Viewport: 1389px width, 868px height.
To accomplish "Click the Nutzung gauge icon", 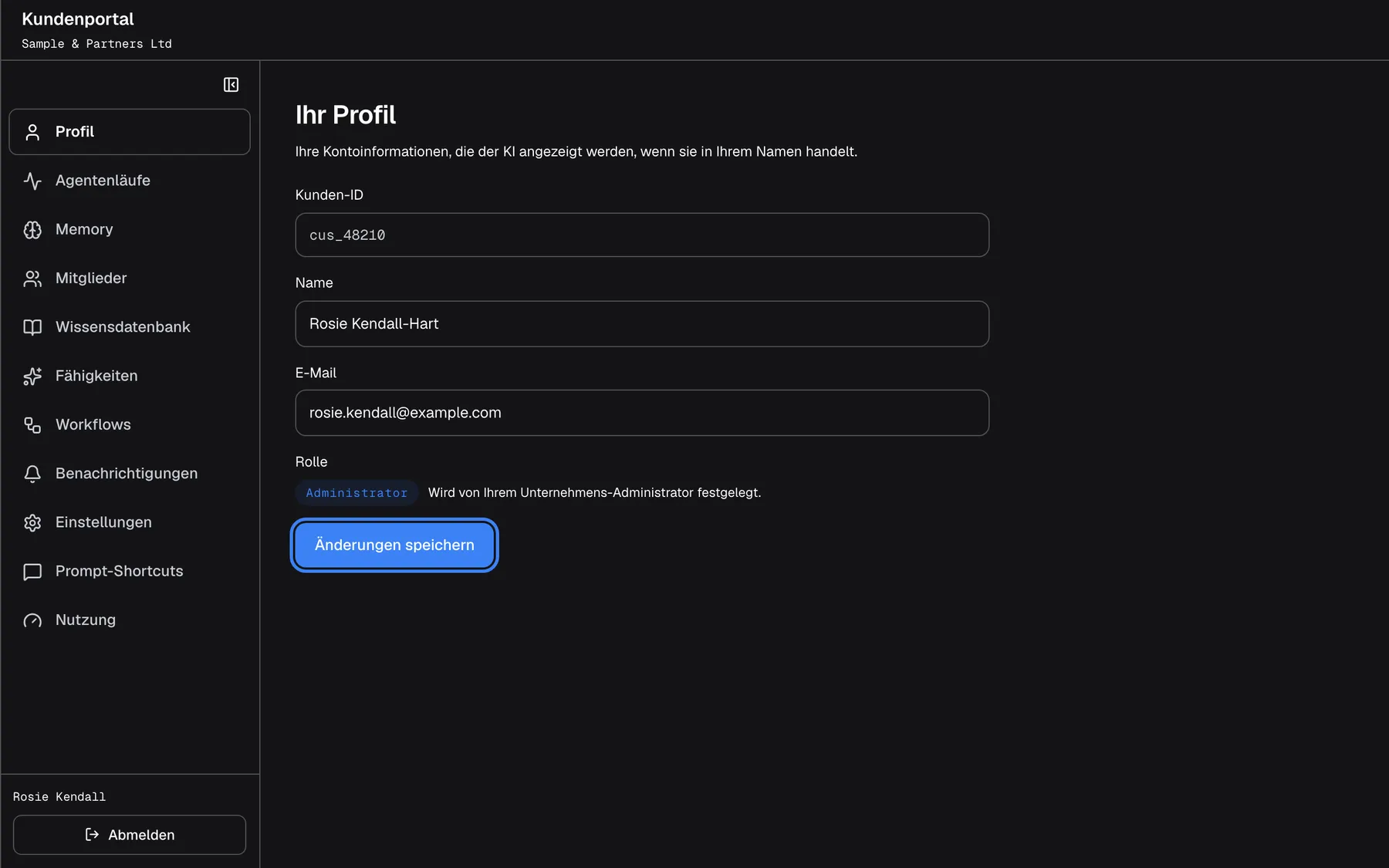I will point(32,620).
